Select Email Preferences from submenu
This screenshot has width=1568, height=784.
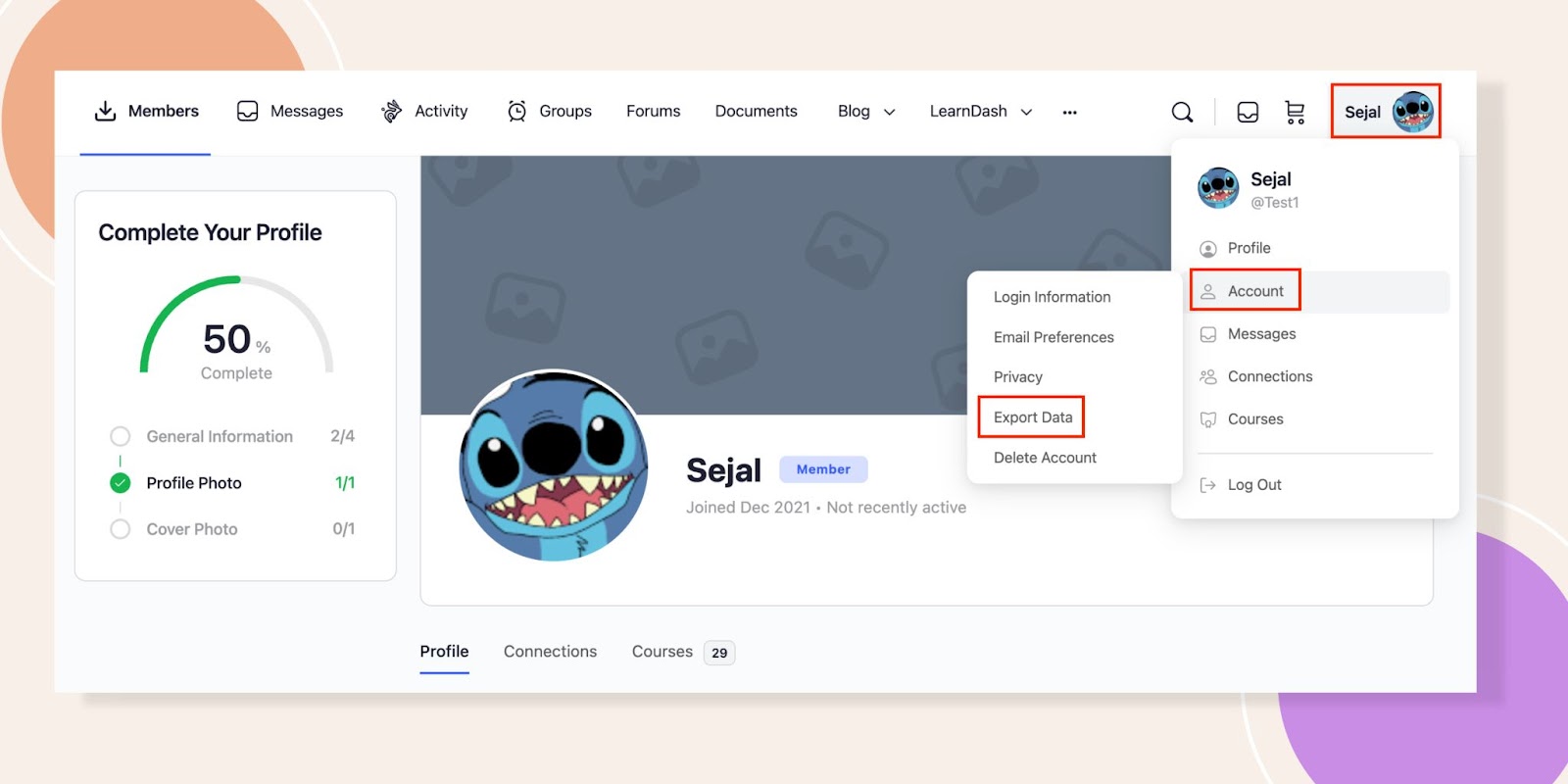pyautogui.click(x=1053, y=337)
